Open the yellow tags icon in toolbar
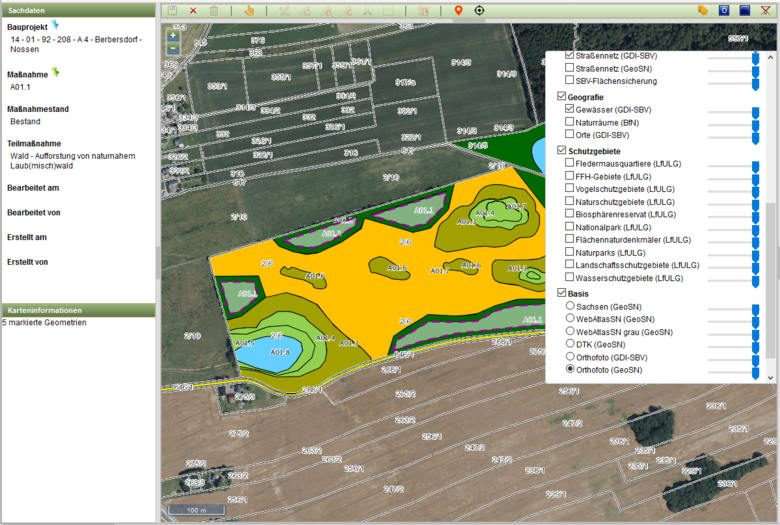 click(702, 10)
